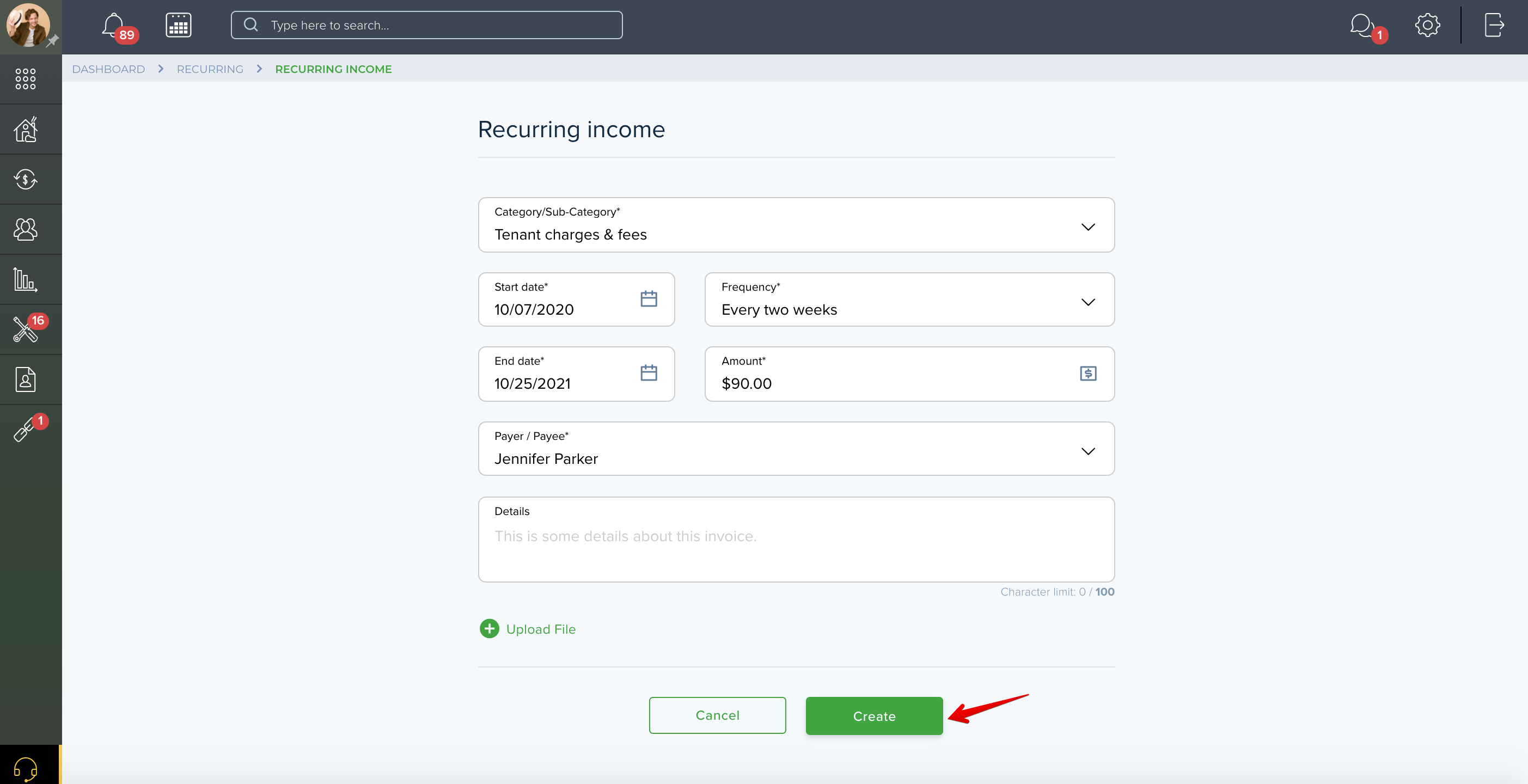This screenshot has height=784, width=1528.
Task: Click the Character limit counter text
Action: (x=1057, y=592)
